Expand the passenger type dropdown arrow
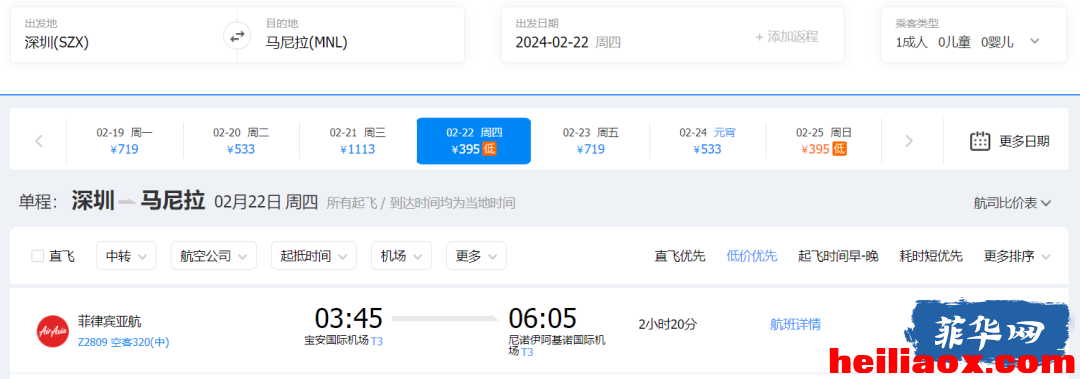 (x=1034, y=41)
